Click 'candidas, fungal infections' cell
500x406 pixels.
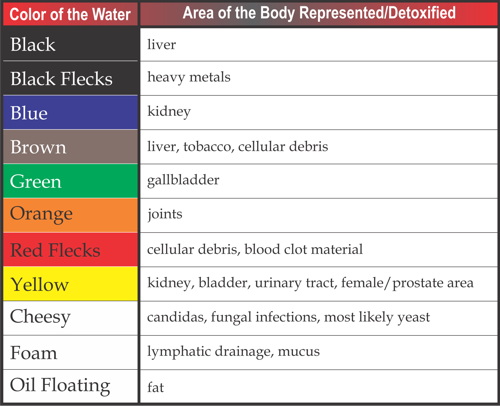(x=319, y=318)
